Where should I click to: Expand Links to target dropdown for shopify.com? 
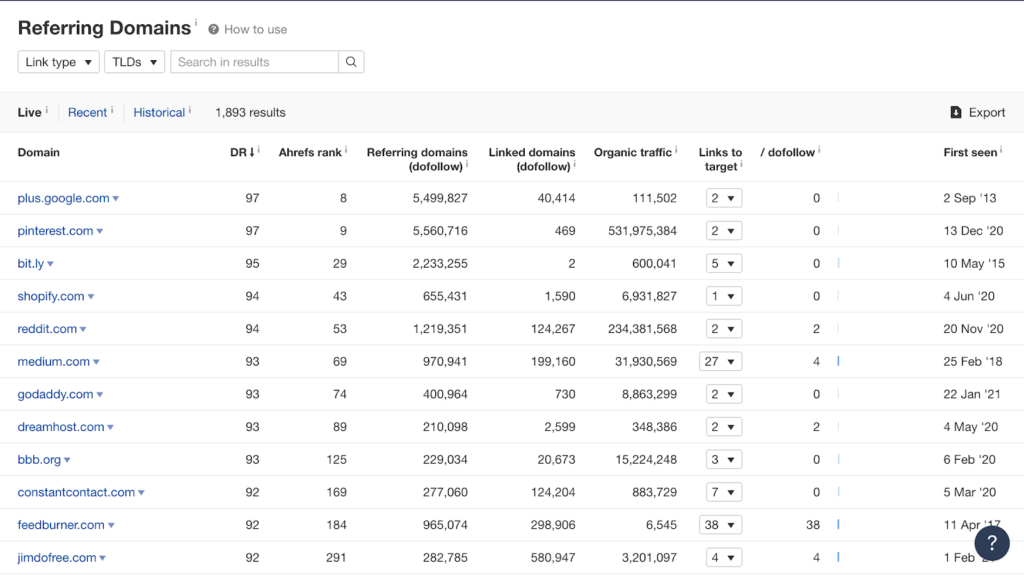[724, 296]
